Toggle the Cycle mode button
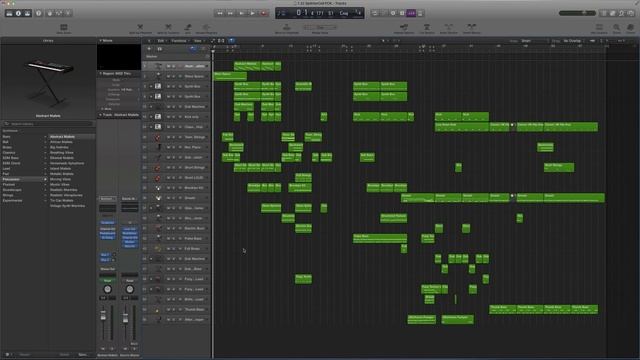This screenshot has width=640, height=360. [x=375, y=13]
